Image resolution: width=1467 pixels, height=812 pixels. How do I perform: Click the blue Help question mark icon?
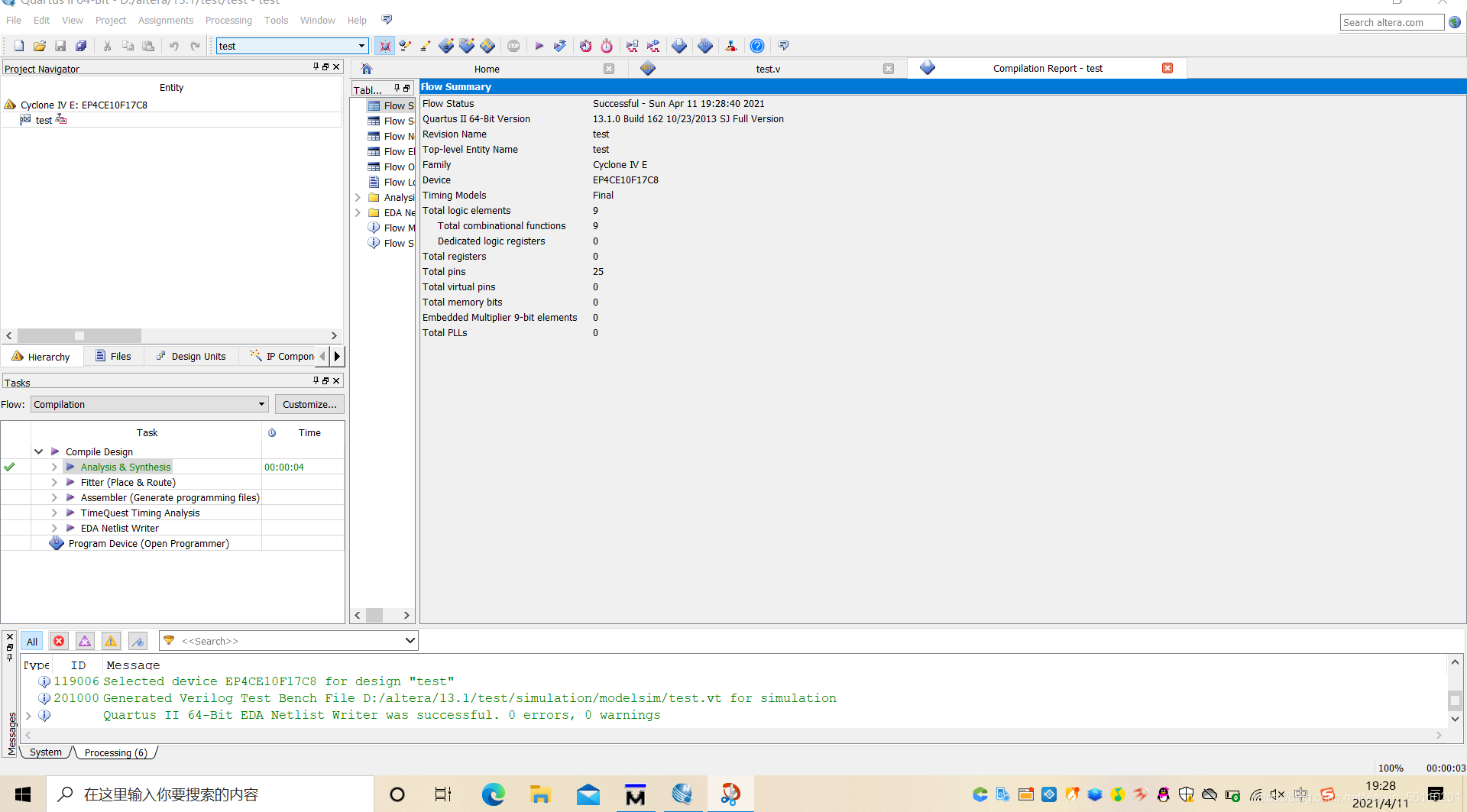(x=757, y=46)
